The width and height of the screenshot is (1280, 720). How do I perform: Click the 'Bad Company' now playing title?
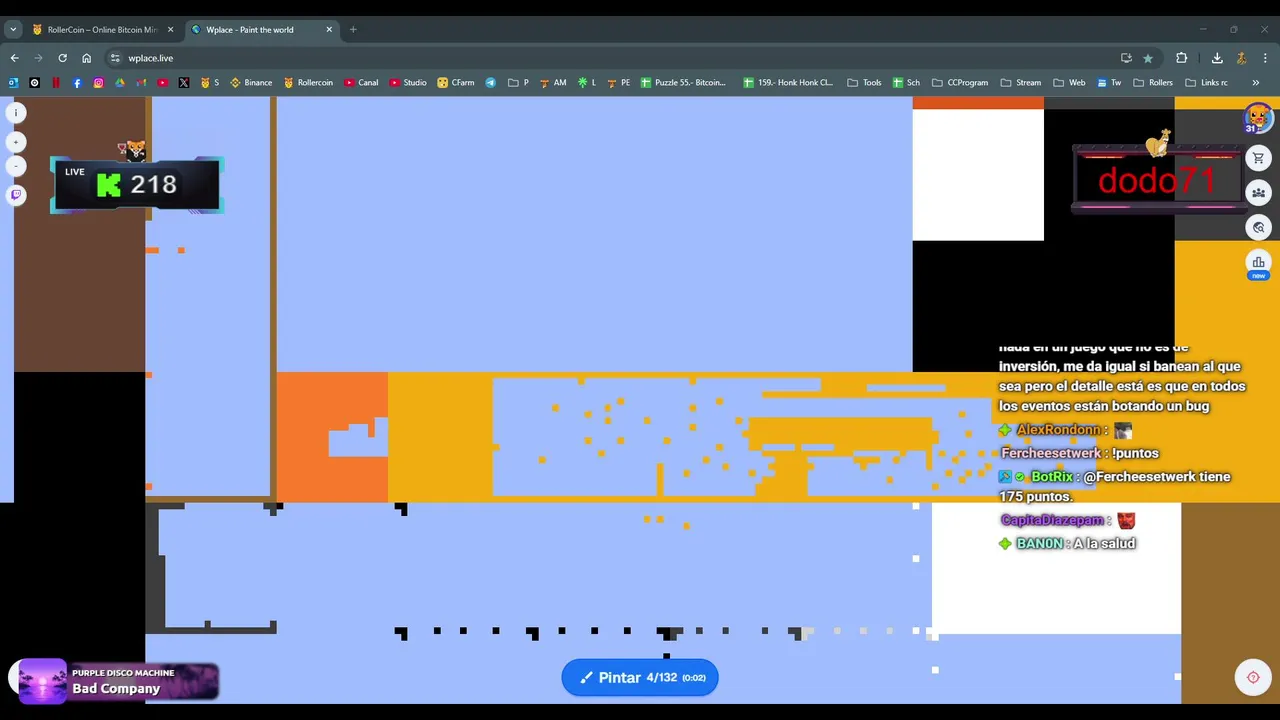click(x=116, y=689)
